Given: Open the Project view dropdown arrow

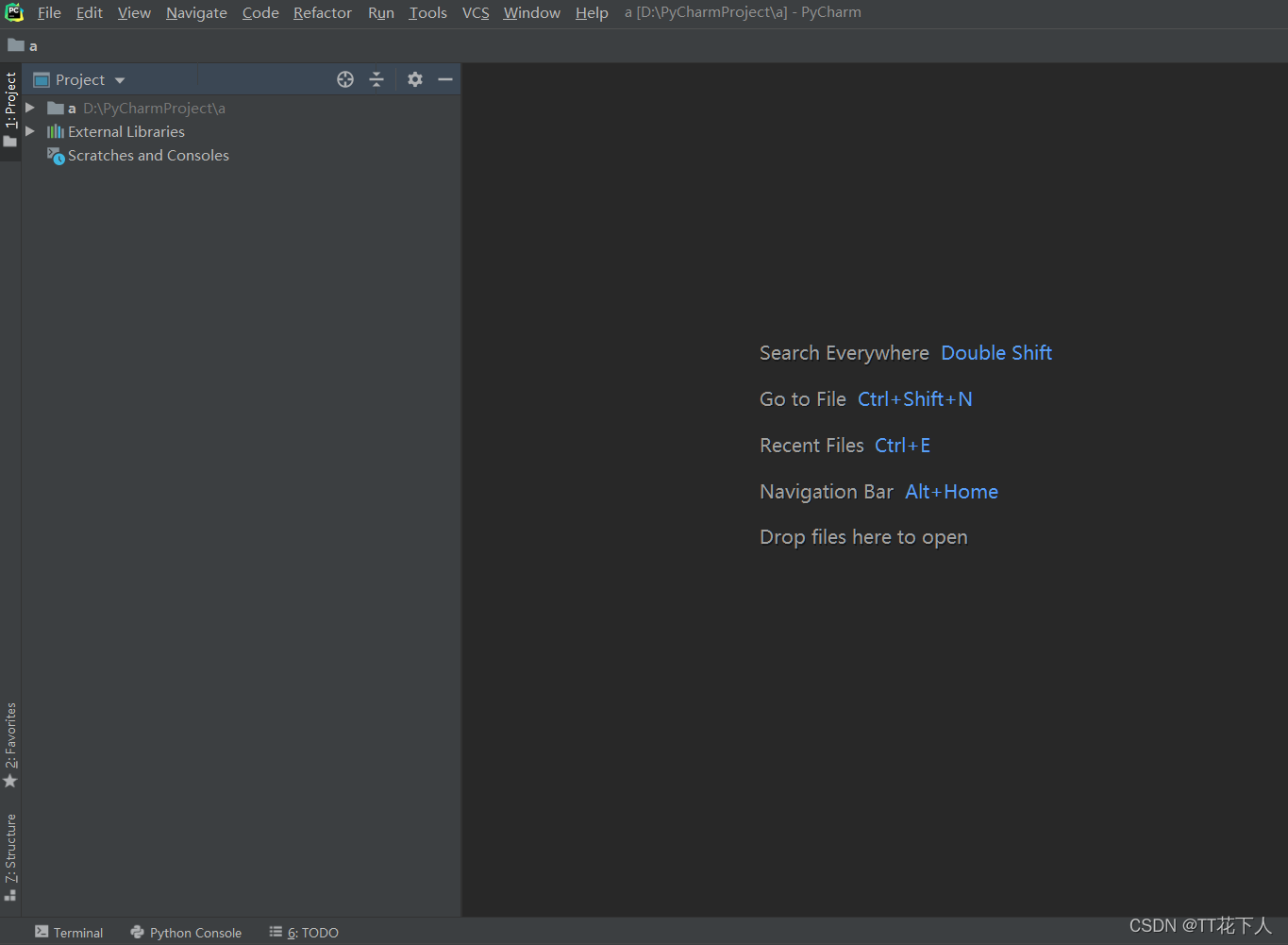Looking at the screenshot, I should click(x=120, y=80).
